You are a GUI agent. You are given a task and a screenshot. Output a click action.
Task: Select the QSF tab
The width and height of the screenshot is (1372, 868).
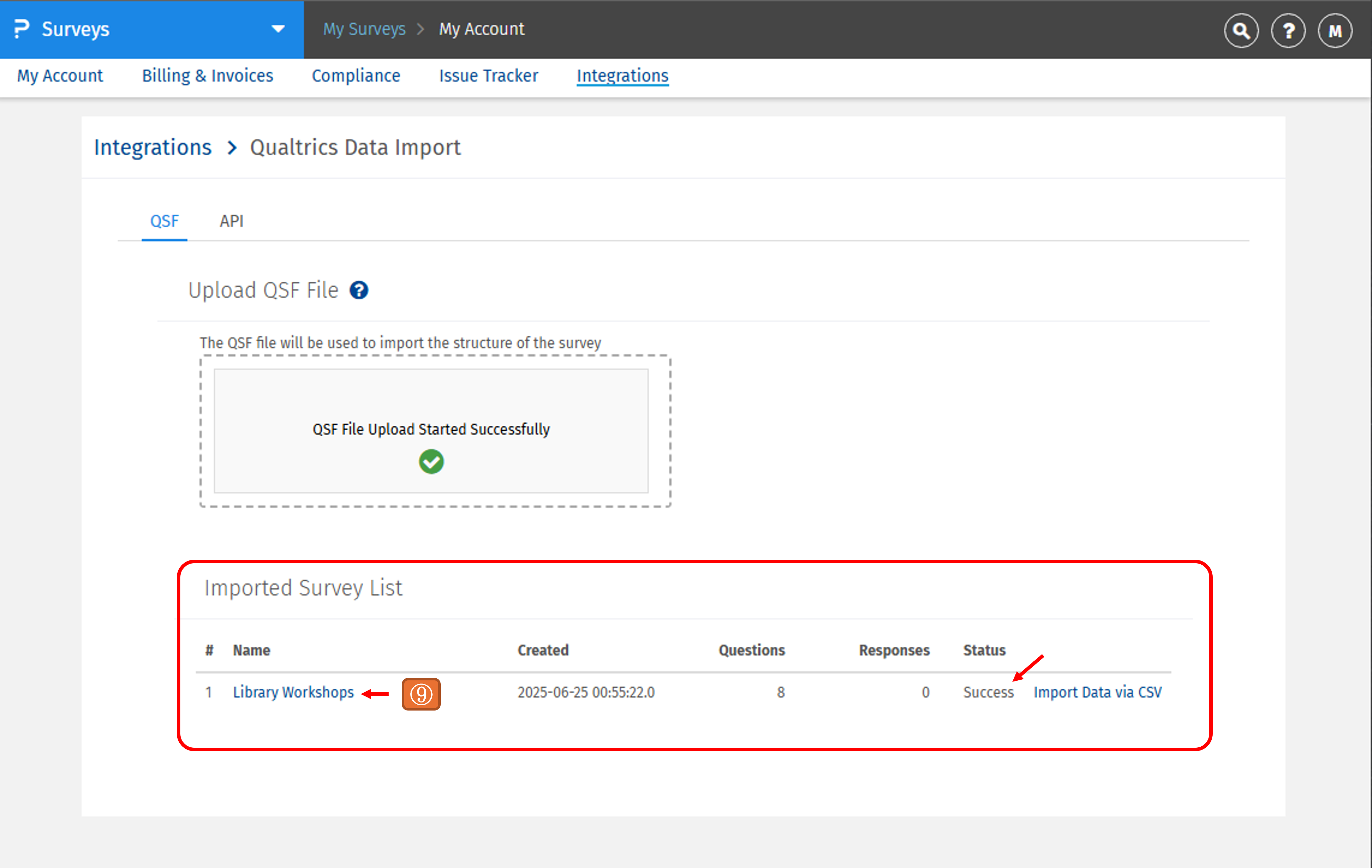point(164,221)
